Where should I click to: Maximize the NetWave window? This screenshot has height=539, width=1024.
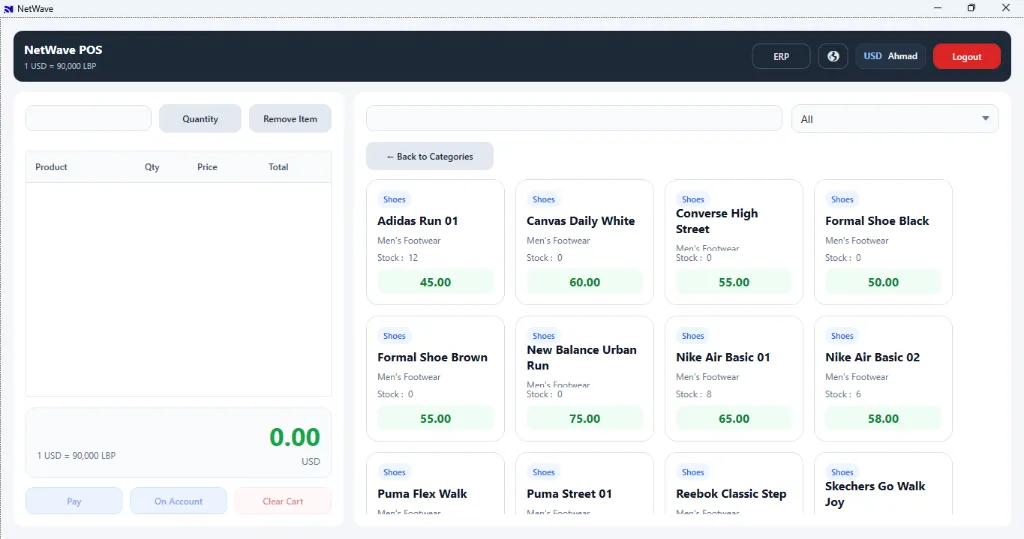coord(971,8)
